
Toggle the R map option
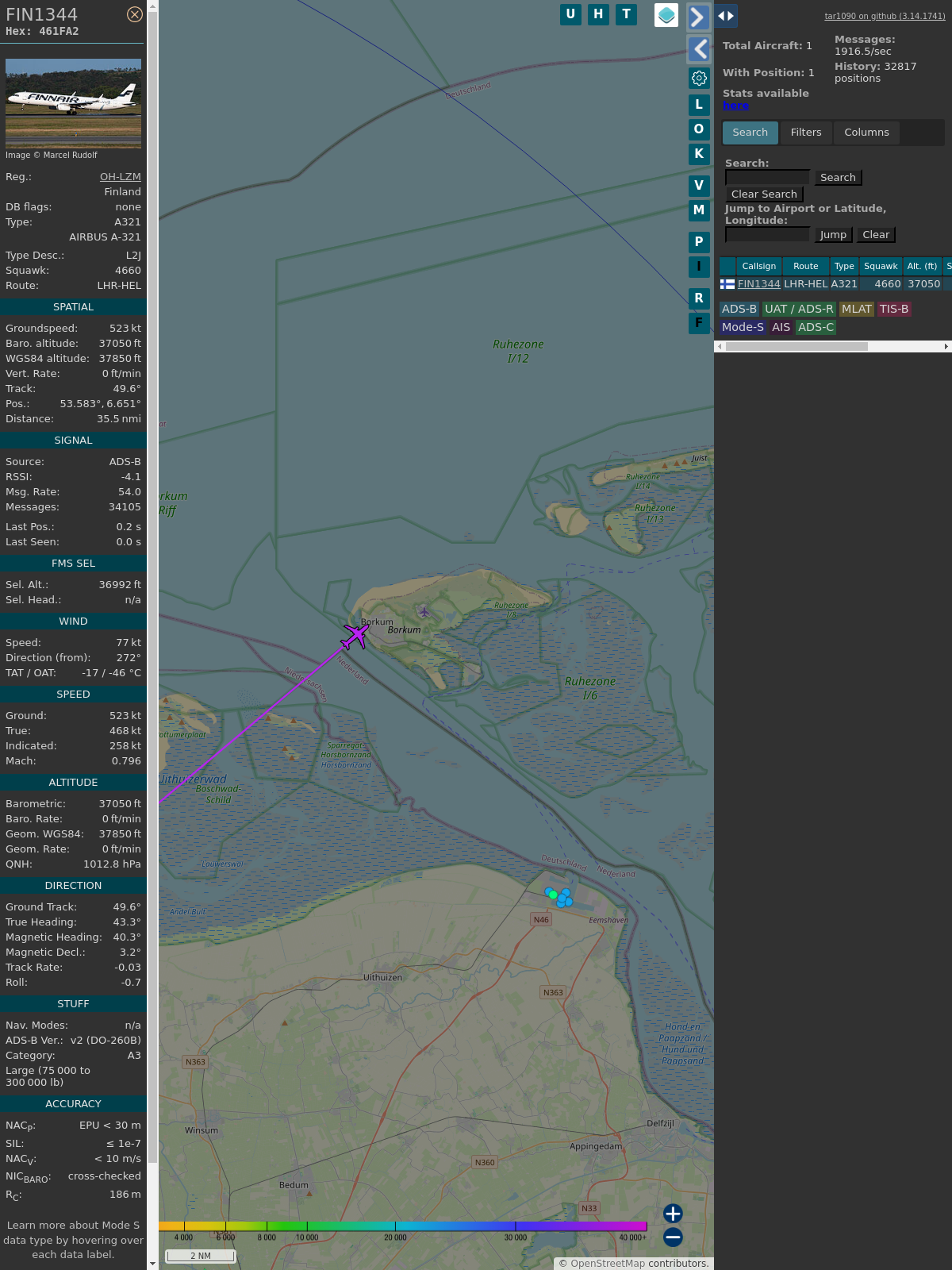point(699,298)
